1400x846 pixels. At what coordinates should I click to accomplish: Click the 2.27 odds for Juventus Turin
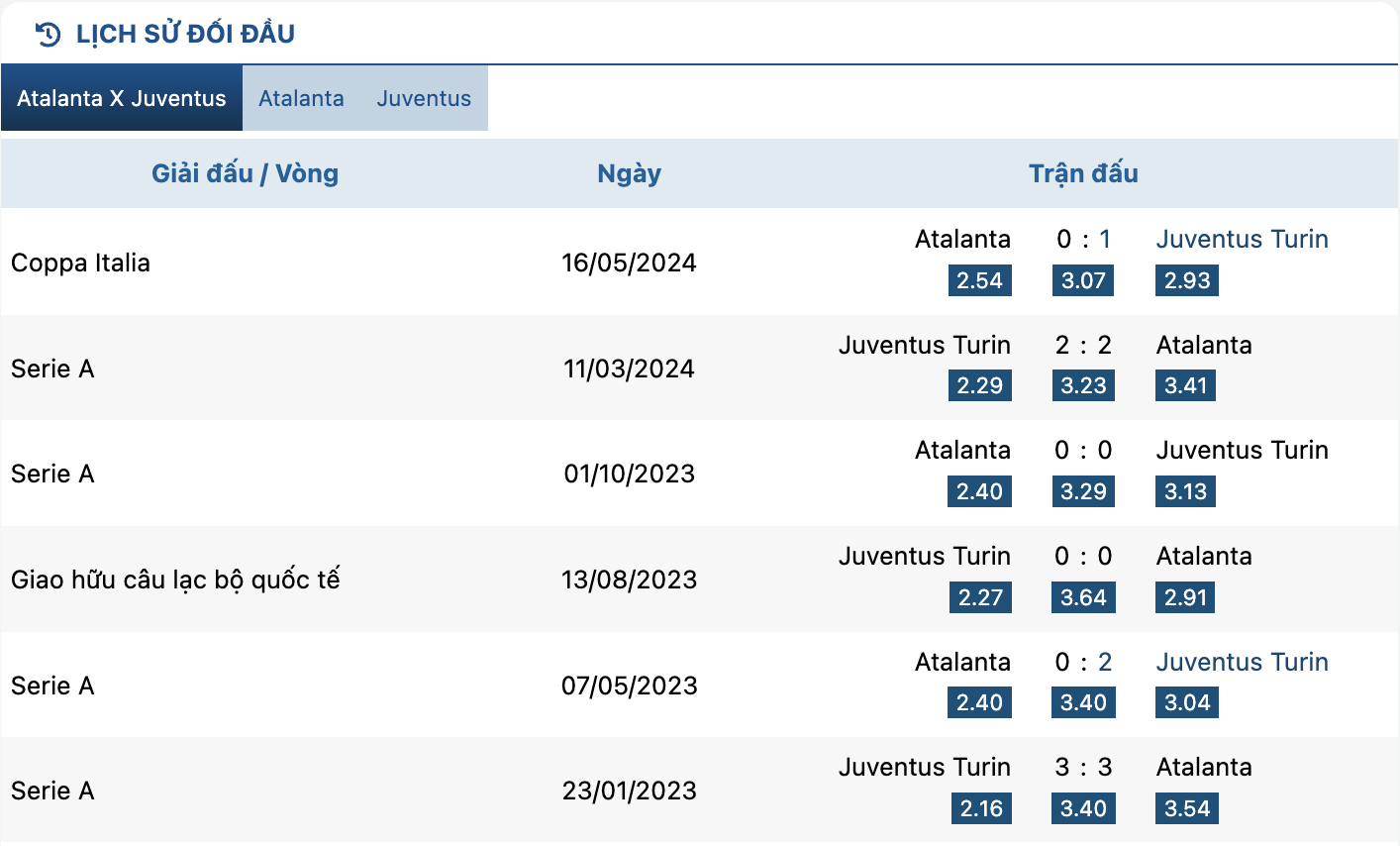click(980, 597)
